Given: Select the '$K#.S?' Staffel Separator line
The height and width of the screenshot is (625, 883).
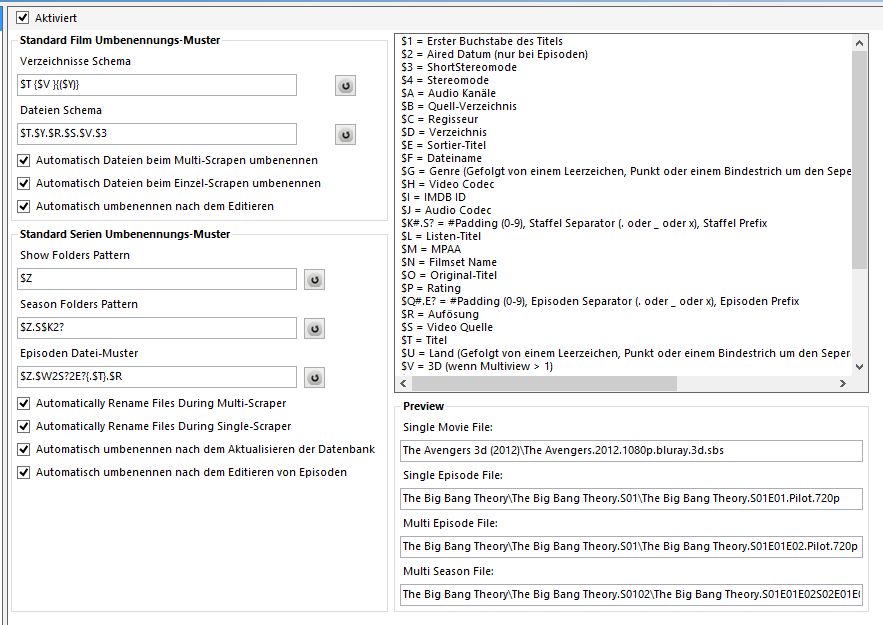Looking at the screenshot, I should 585,223.
